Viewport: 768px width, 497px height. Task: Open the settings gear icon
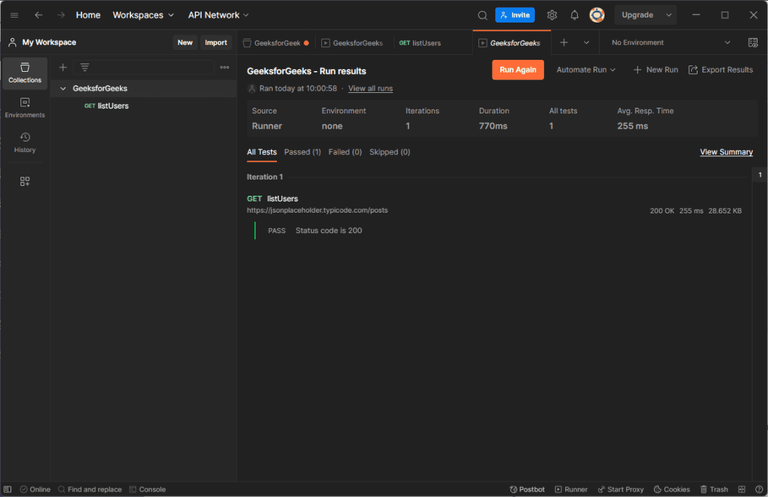[x=552, y=15]
